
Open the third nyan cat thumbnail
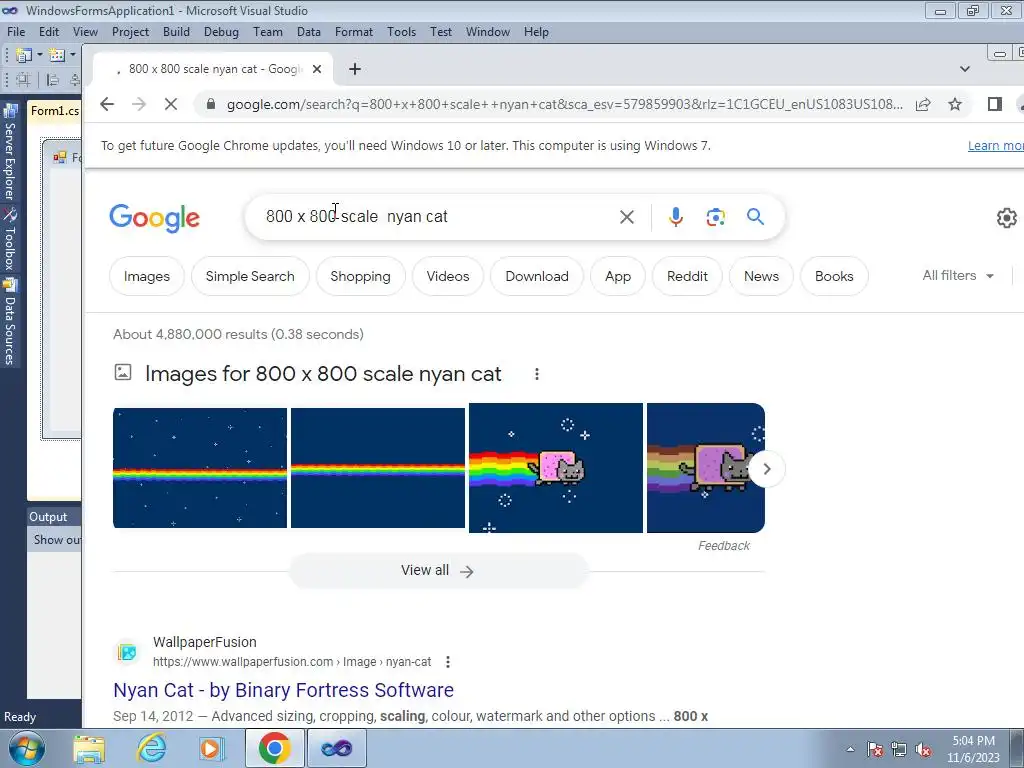tap(556, 468)
